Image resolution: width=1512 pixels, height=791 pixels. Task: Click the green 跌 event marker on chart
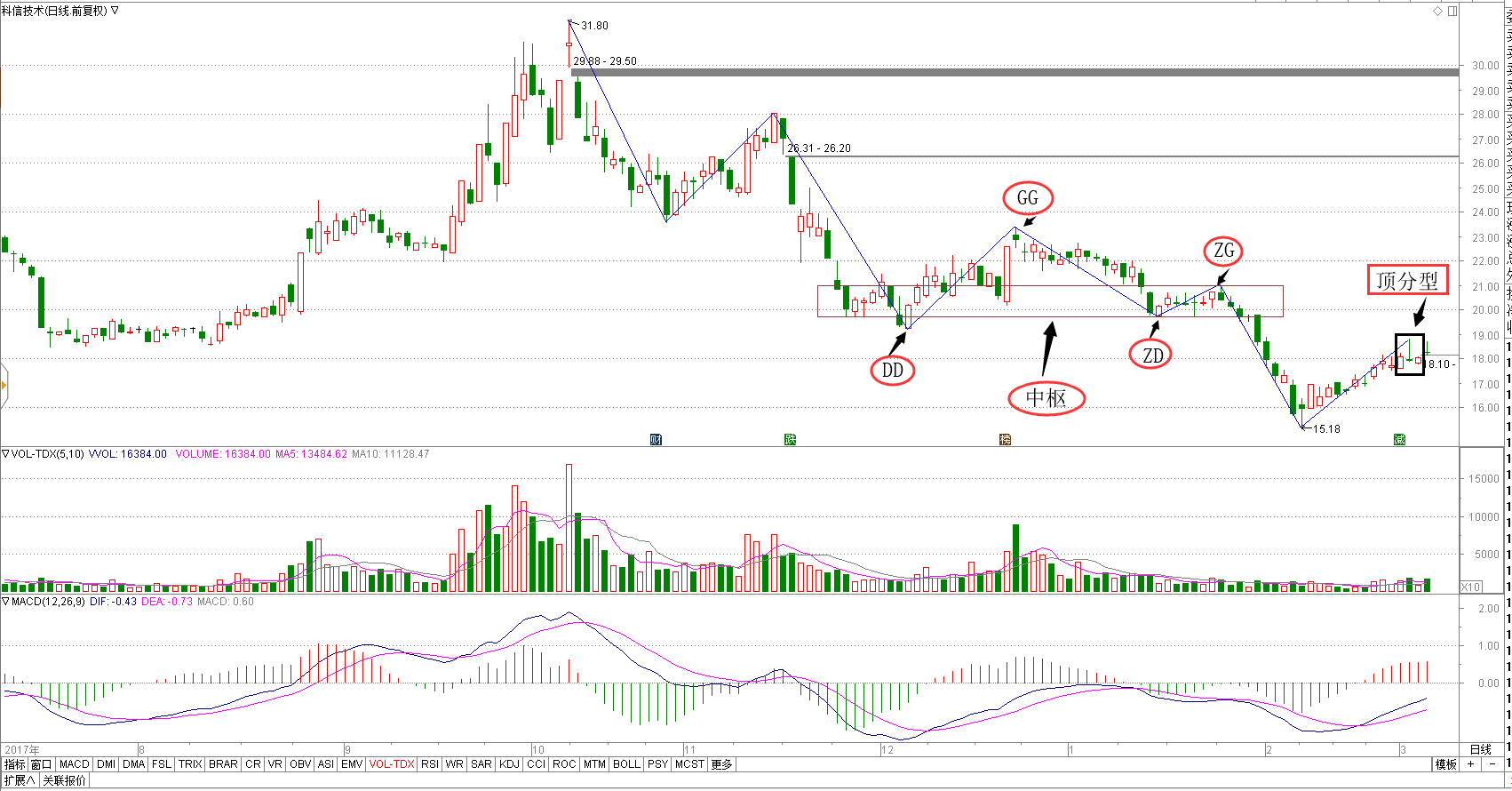pyautogui.click(x=790, y=439)
